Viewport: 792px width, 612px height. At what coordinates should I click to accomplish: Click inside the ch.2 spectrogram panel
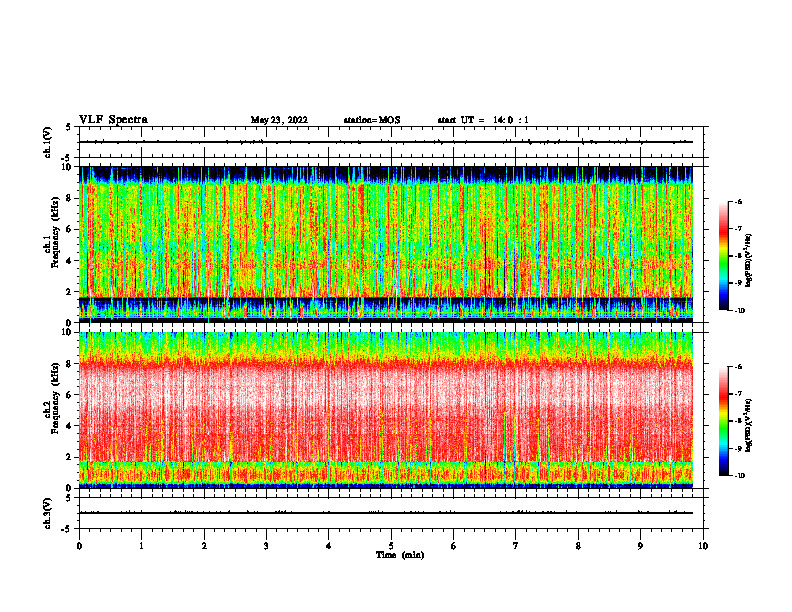386,410
